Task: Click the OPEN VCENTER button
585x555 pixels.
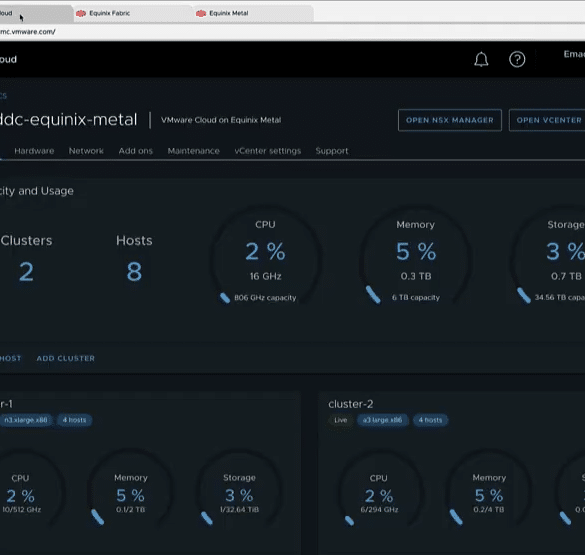Action: [547, 120]
